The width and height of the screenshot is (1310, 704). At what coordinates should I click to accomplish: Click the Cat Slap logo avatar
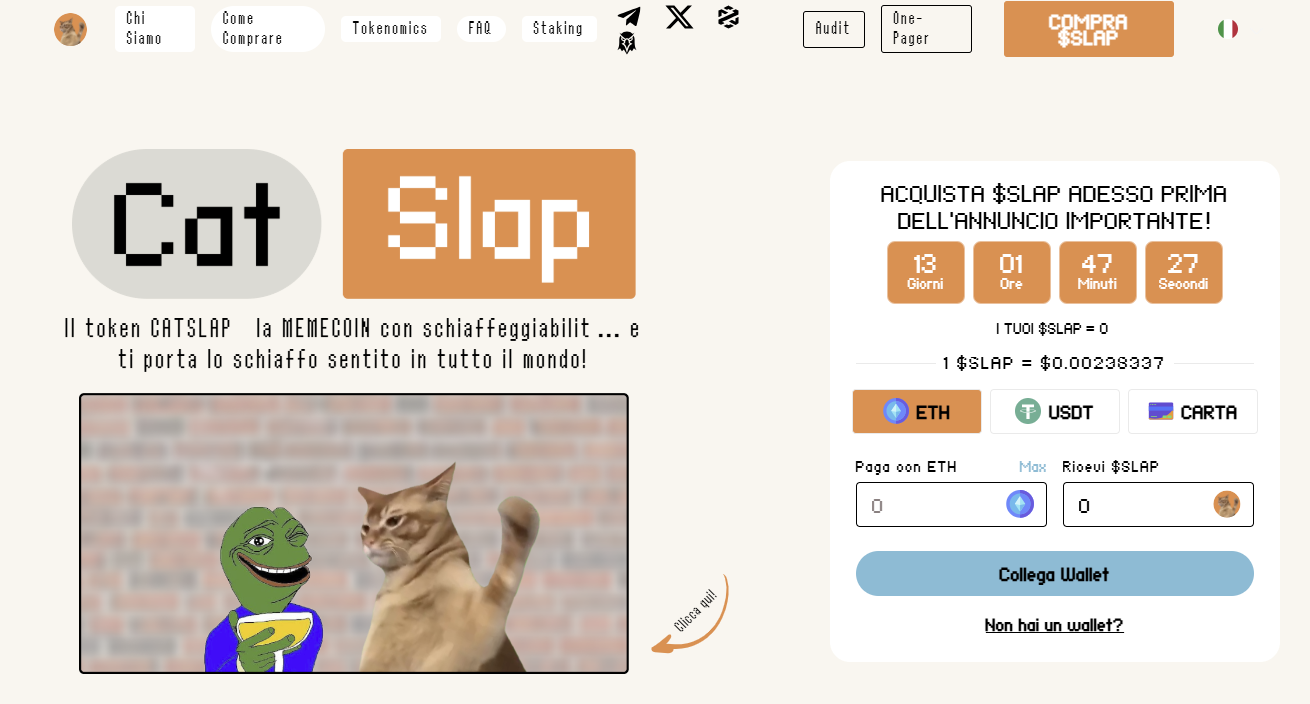click(70, 29)
